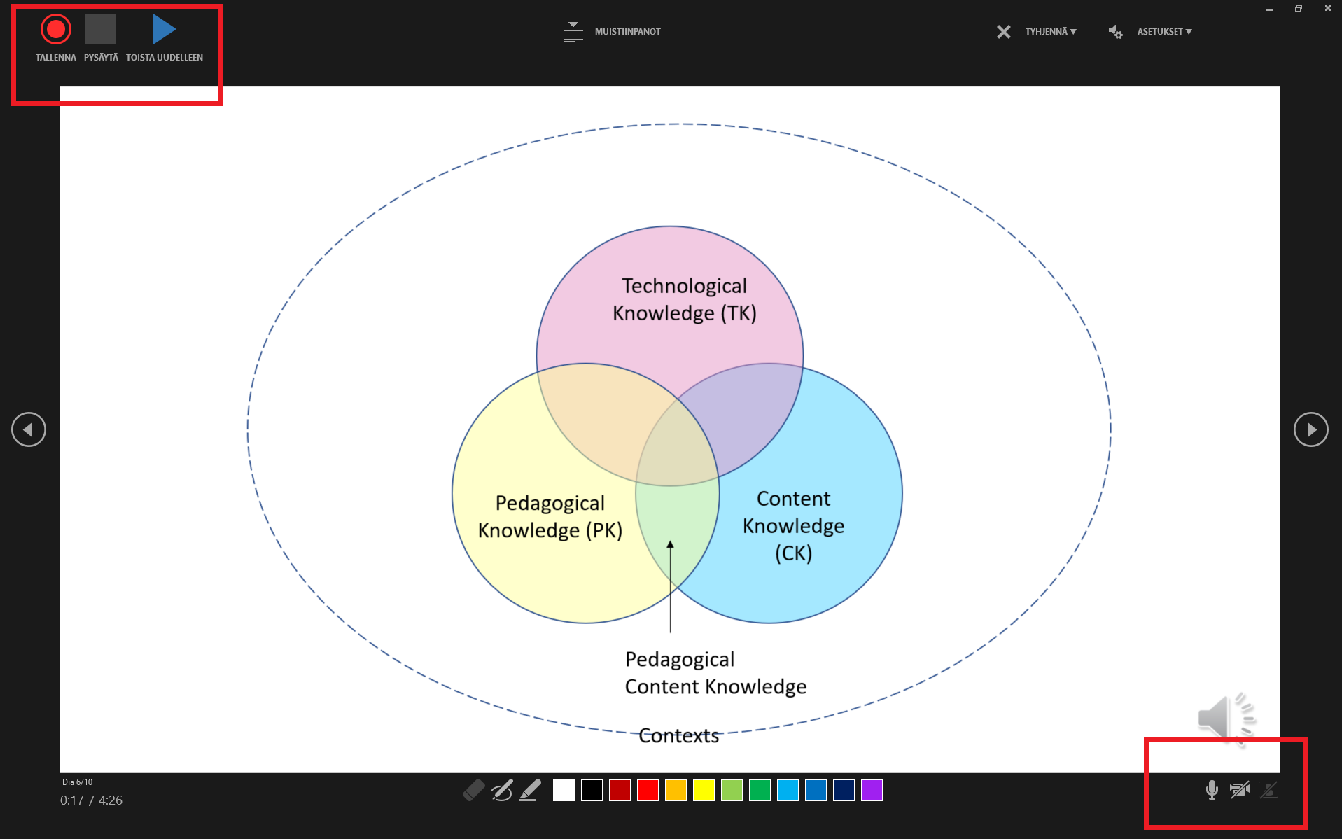The image size is (1344, 840).
Task: Select the highlighter tool
Action: pyautogui.click(x=530, y=790)
